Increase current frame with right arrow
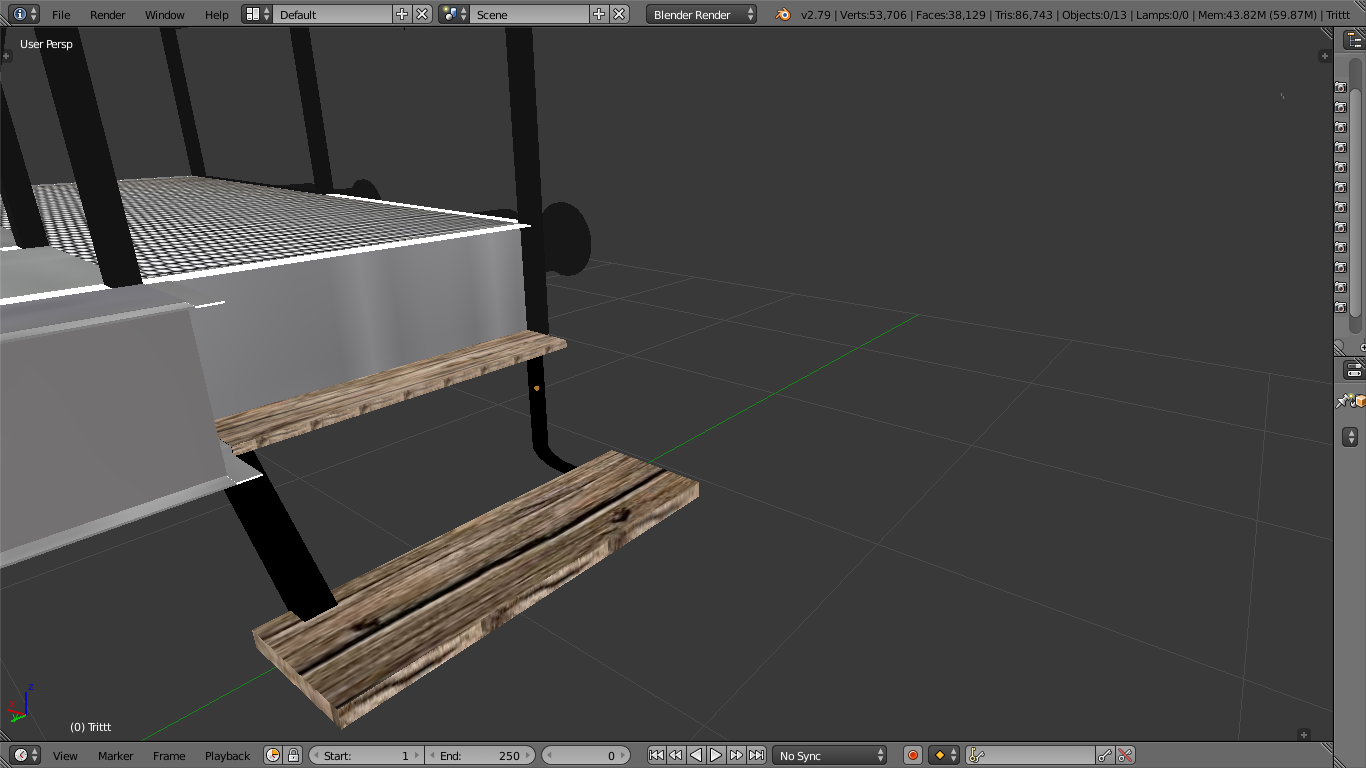This screenshot has width=1366, height=768. 625,755
